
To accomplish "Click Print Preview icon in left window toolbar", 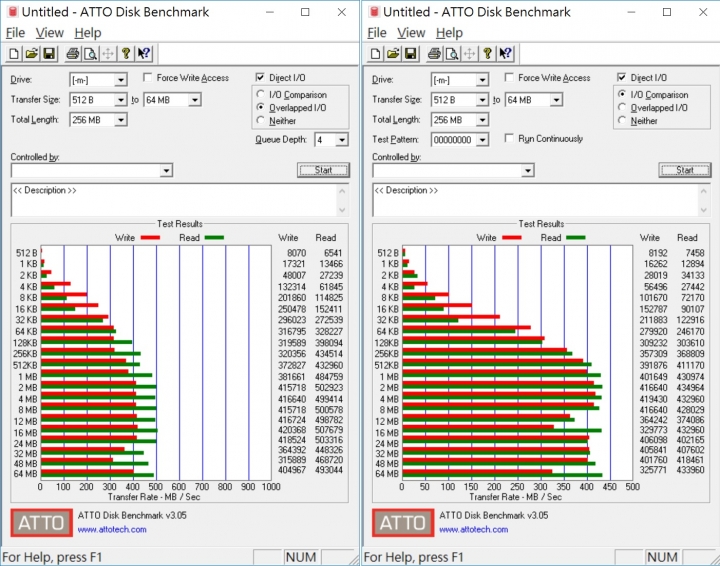I will [90, 54].
